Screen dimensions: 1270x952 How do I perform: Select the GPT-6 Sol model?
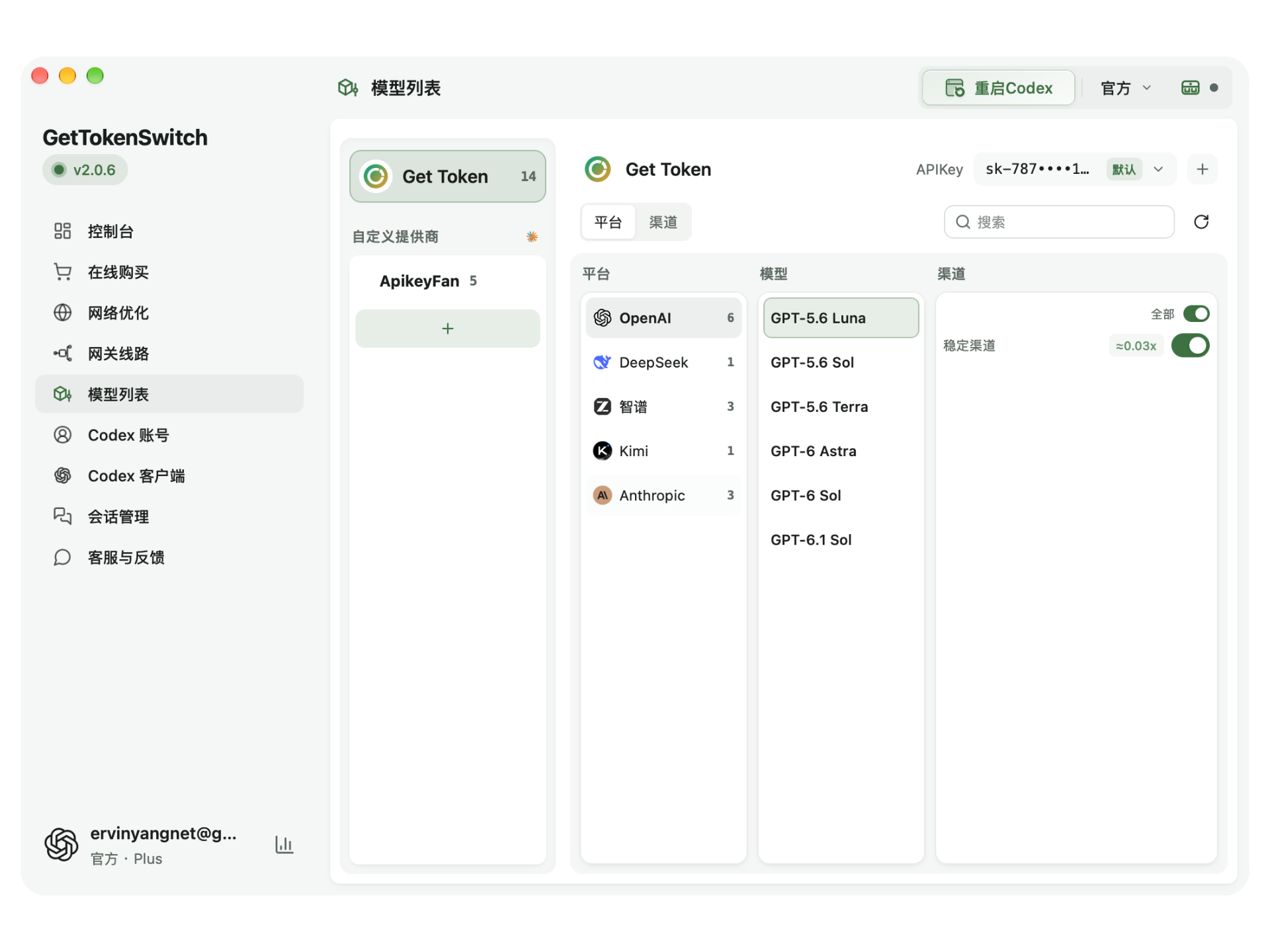click(841, 495)
